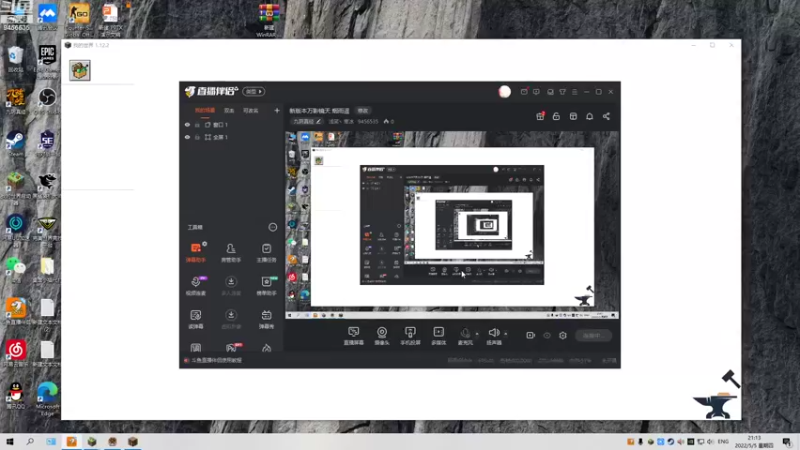Open the 主播任务 checklist tool
This screenshot has height=450, width=800.
pos(266,252)
